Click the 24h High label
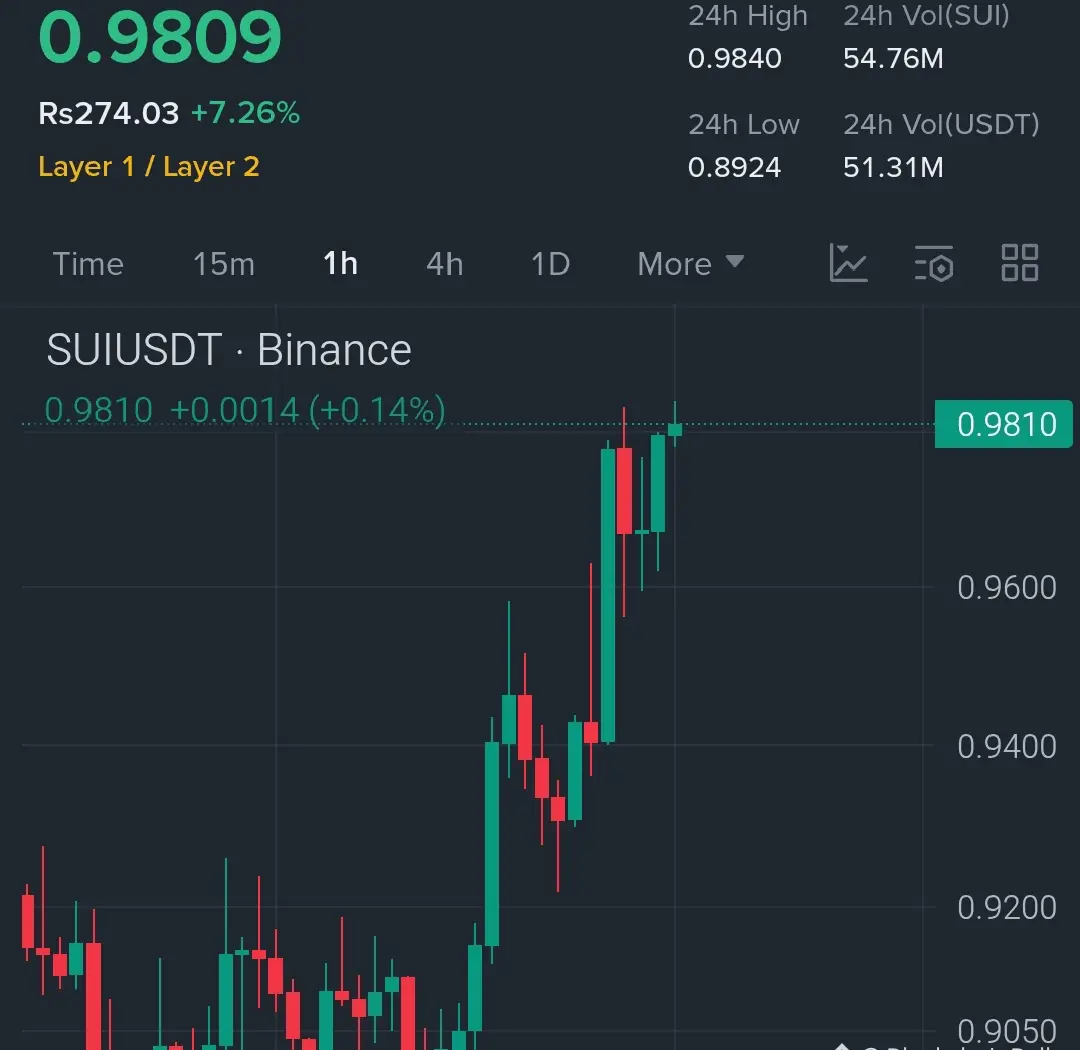Screen dimensions: 1080x1050 tap(747, 16)
